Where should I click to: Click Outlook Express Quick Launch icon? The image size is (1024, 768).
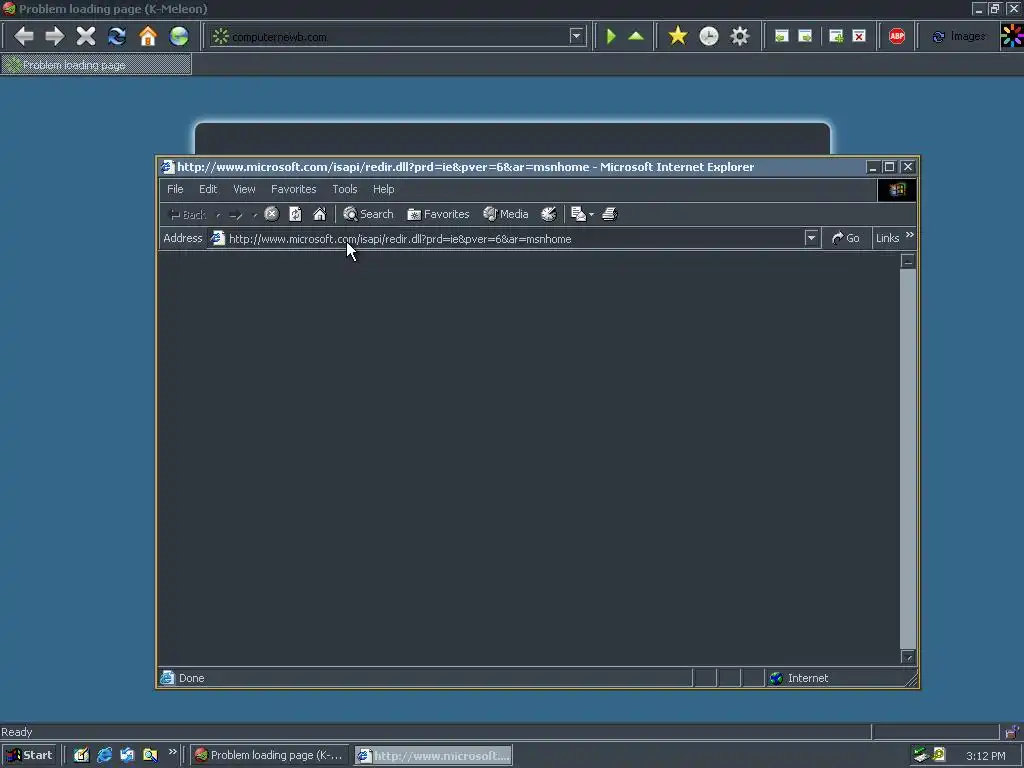[127, 755]
